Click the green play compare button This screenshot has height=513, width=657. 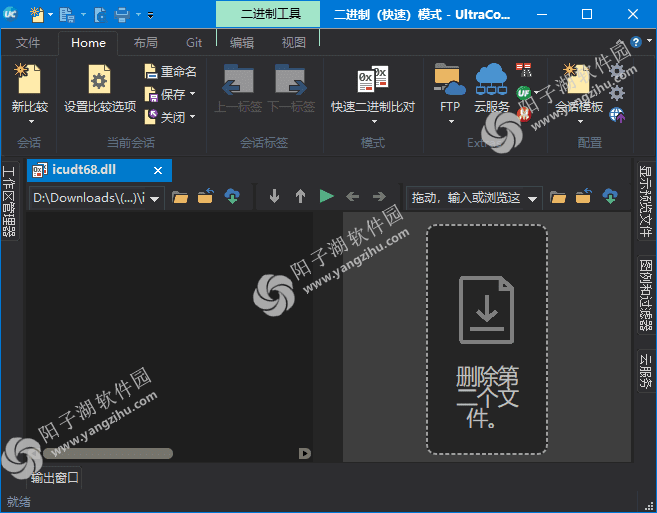pyautogui.click(x=326, y=196)
